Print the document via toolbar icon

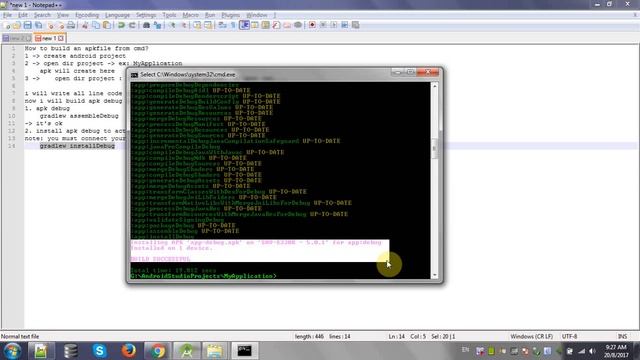tap(71, 25)
